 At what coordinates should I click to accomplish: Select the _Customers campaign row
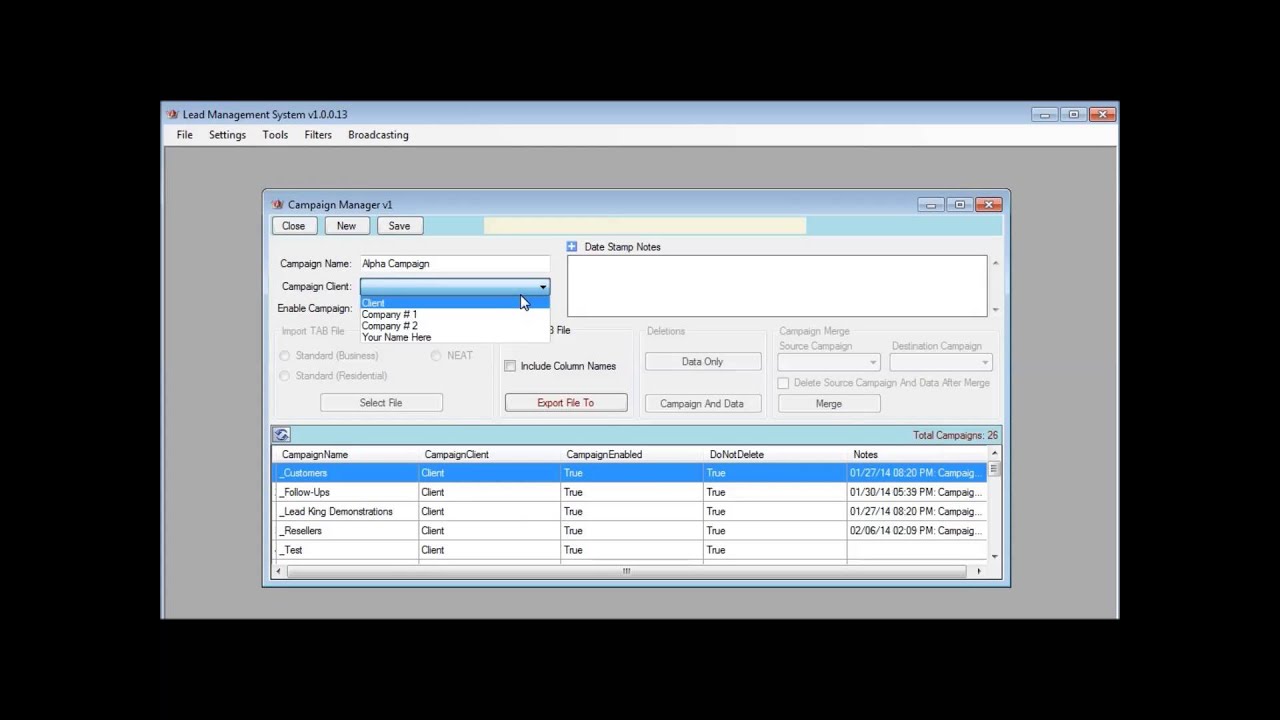[x=630, y=473]
